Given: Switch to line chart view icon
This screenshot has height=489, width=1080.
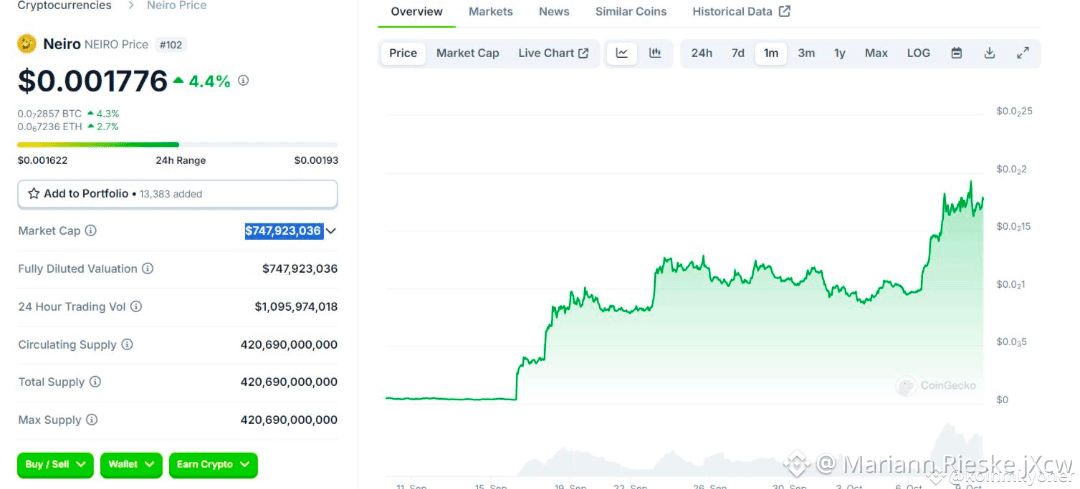Looking at the screenshot, I should pyautogui.click(x=622, y=53).
